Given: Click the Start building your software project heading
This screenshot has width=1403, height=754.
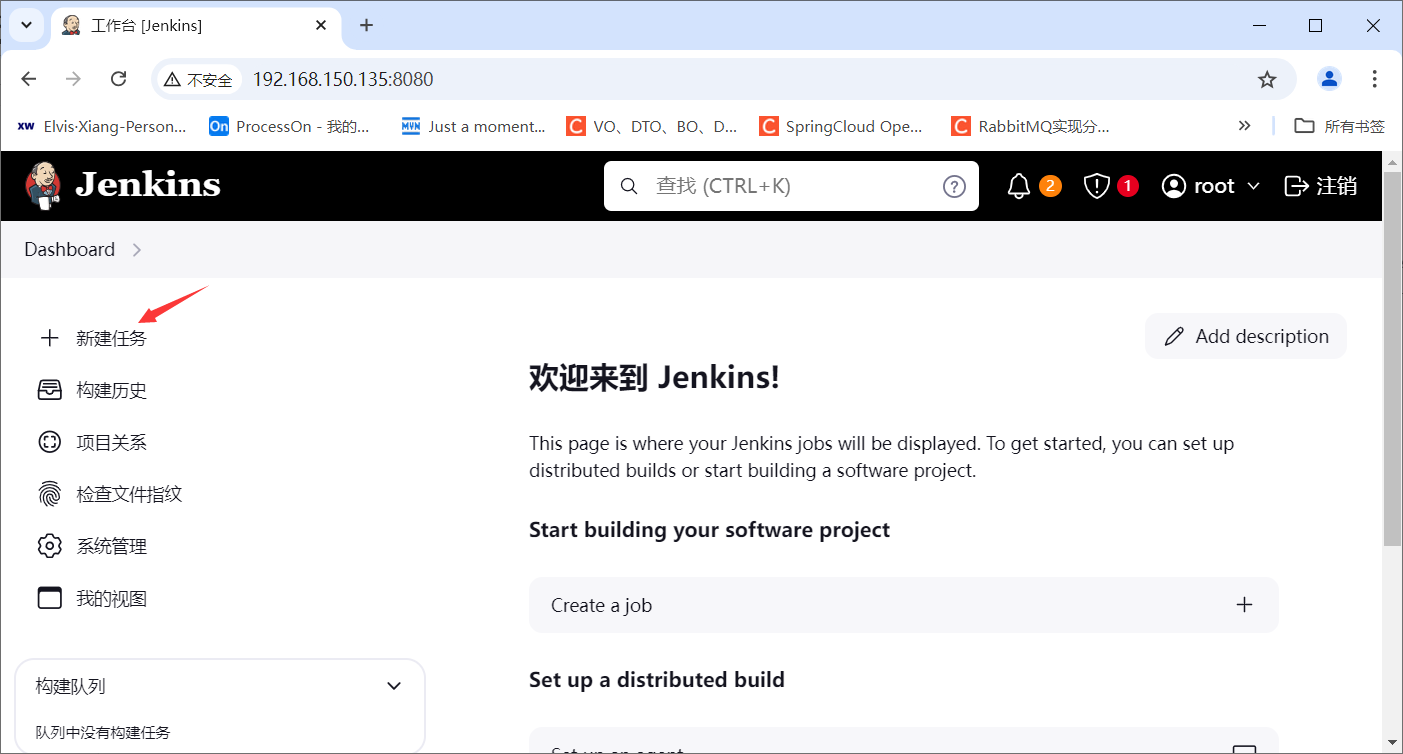Looking at the screenshot, I should click(x=709, y=530).
